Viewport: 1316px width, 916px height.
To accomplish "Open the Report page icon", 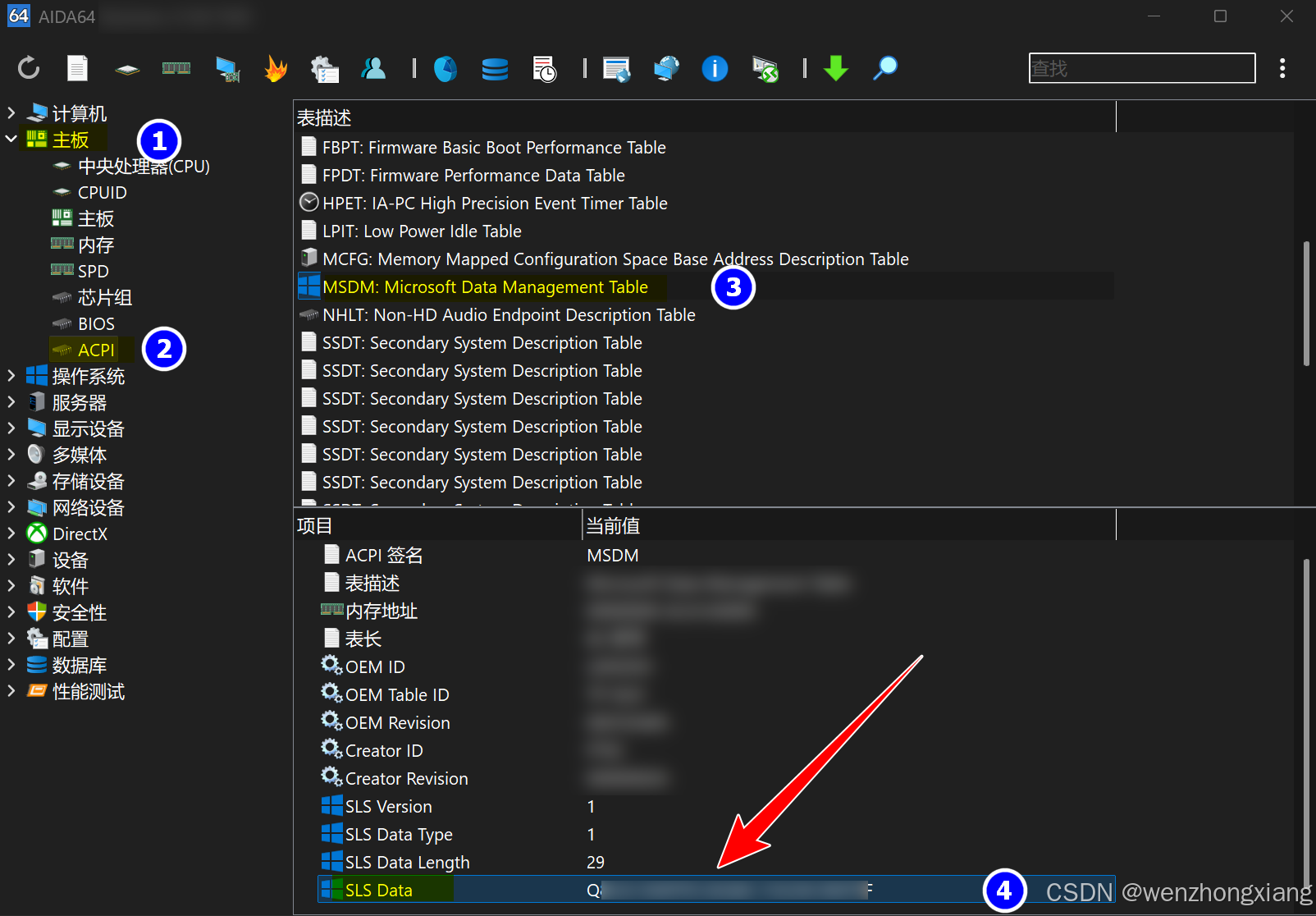I will [77, 68].
